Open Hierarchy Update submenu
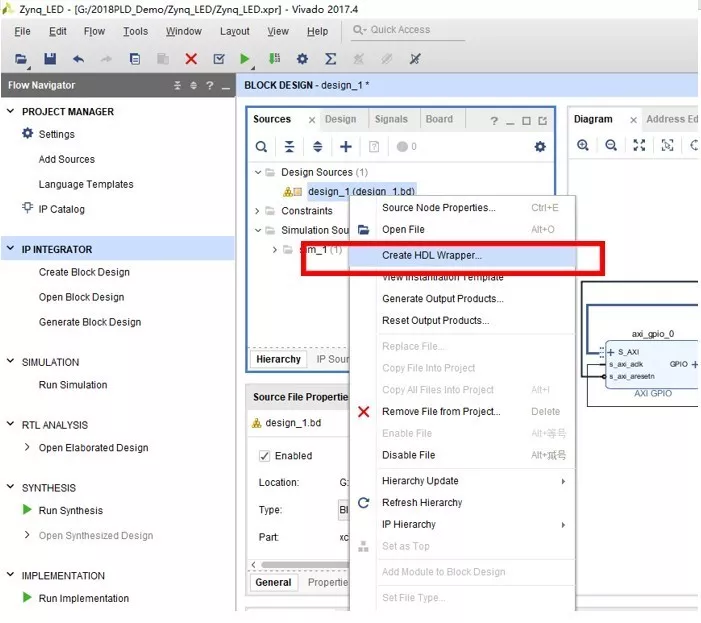This screenshot has width=701, height=623. click(462, 481)
